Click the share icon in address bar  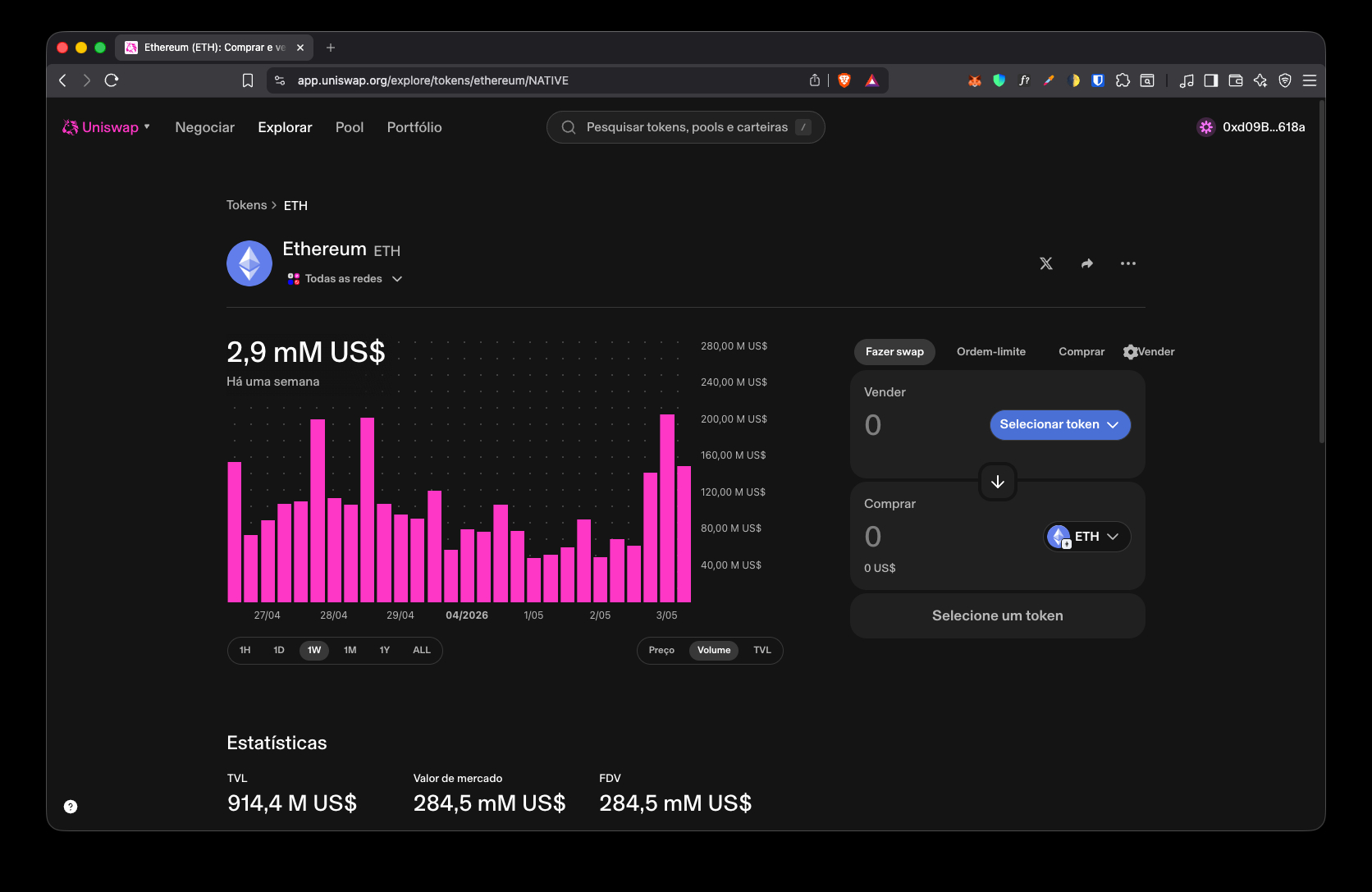[814, 80]
